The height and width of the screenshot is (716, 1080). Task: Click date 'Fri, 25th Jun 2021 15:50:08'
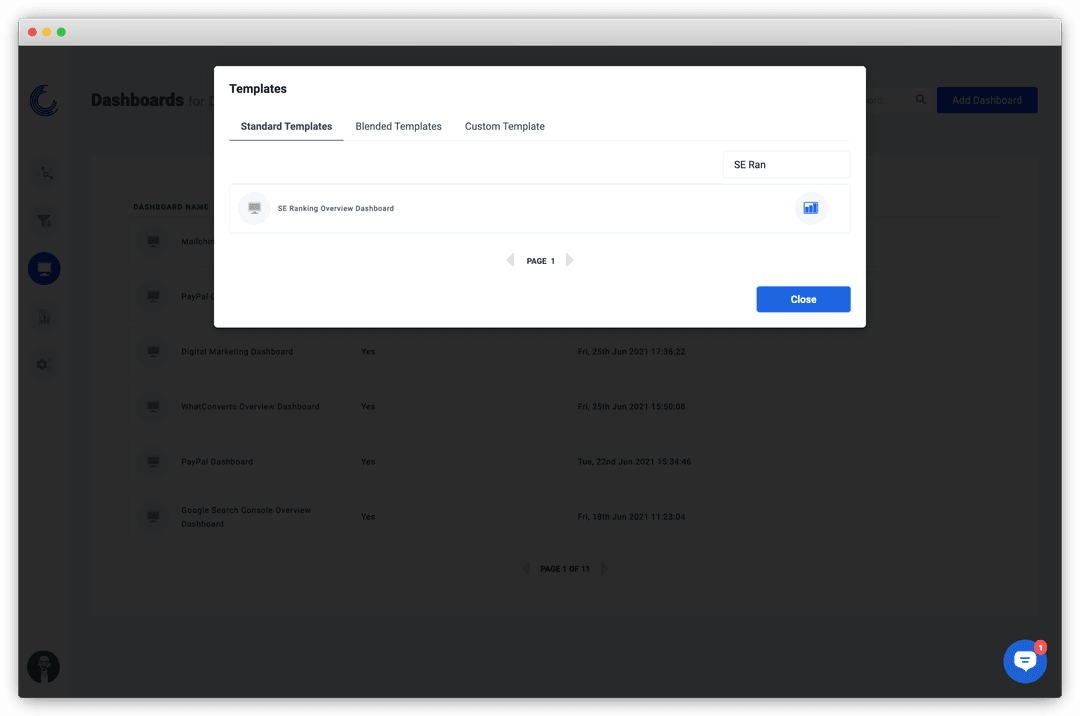631,407
